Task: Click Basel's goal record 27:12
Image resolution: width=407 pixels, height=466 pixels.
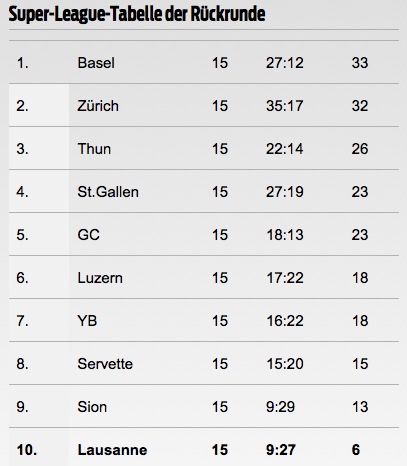Action: (285, 63)
